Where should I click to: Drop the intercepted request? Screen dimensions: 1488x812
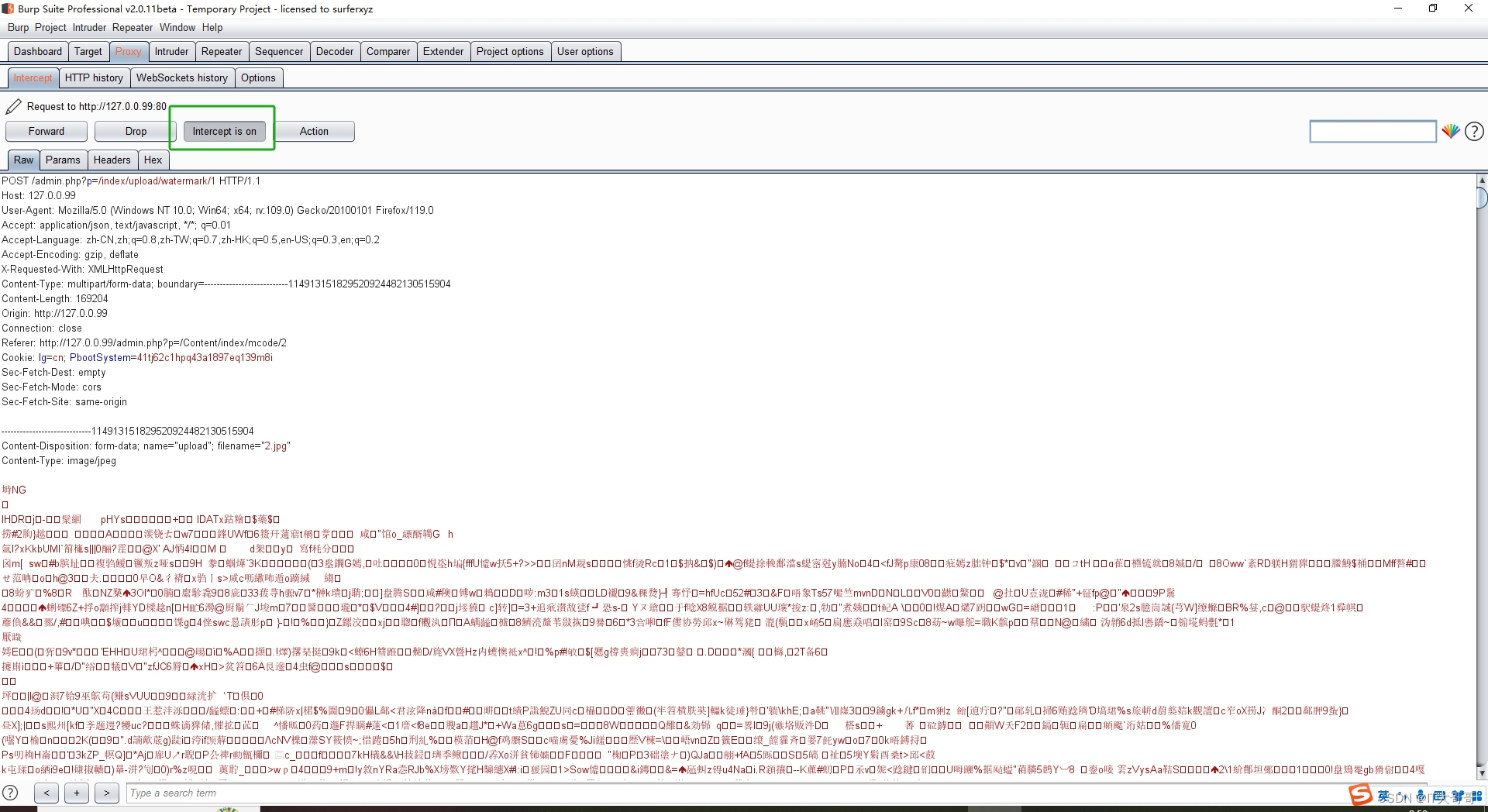[x=136, y=131]
